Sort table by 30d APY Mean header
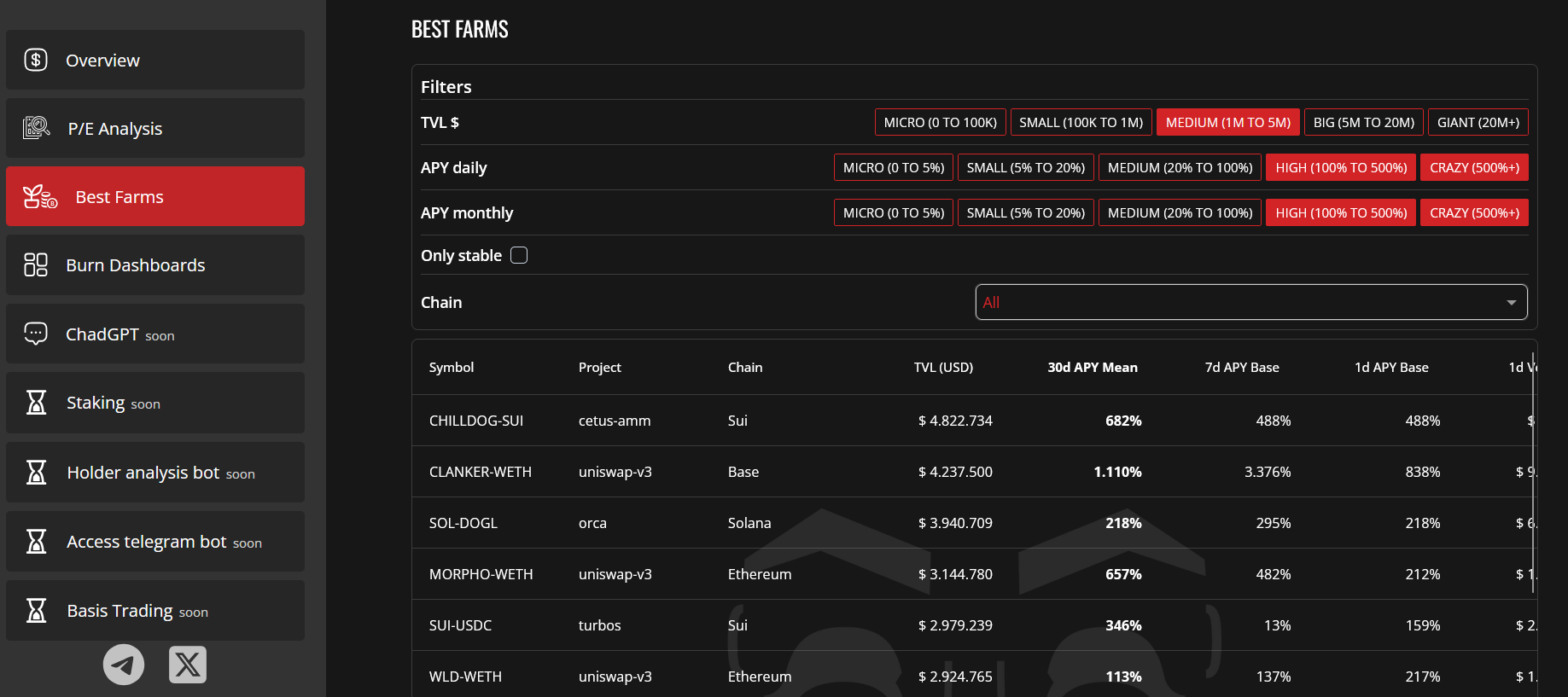This screenshot has width=1568, height=697. (1092, 368)
